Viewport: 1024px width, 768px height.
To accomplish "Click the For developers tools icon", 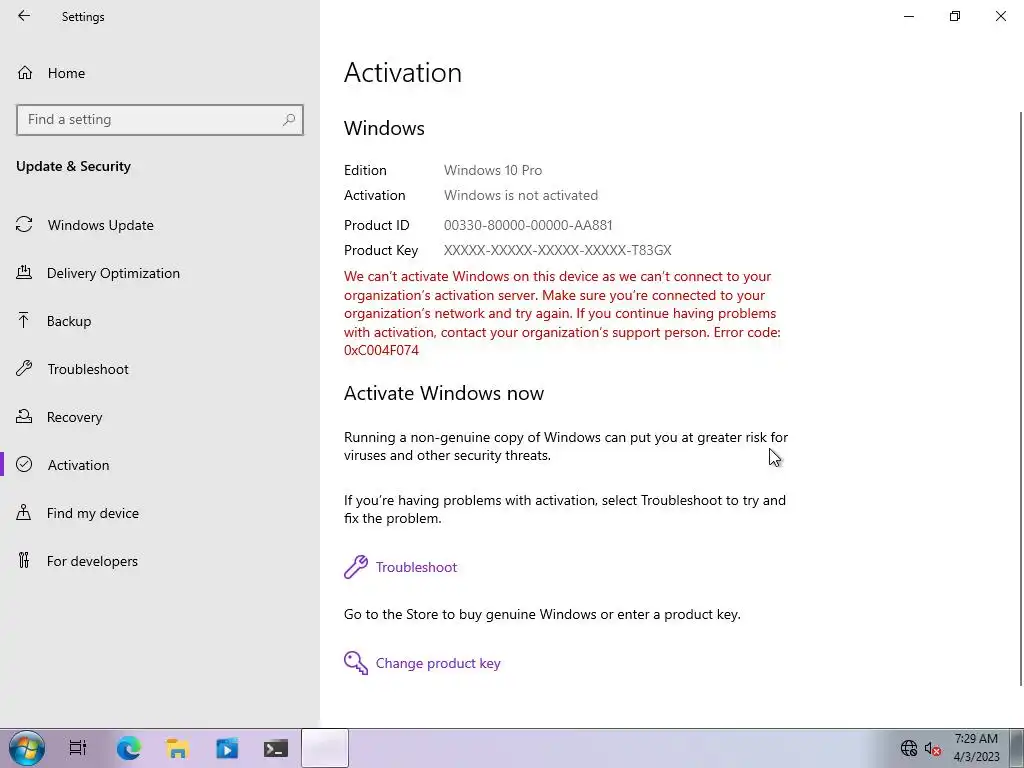I will [x=24, y=560].
